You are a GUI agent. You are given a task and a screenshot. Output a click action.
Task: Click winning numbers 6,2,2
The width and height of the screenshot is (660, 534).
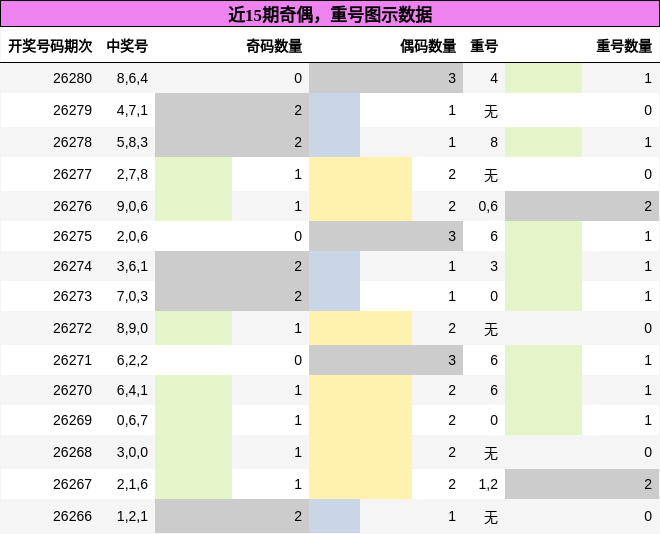tap(132, 360)
